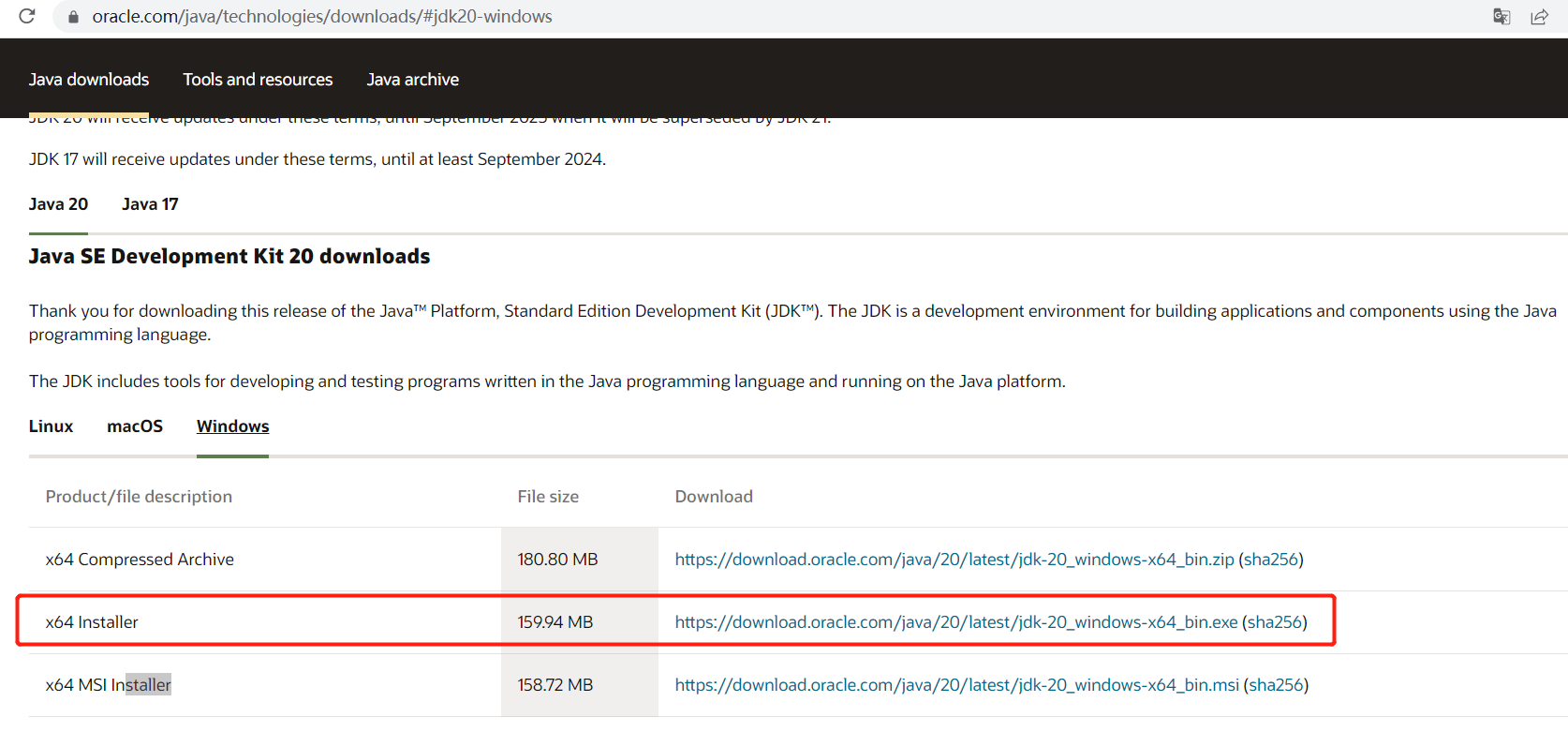Open the Java downloads nav item
Viewport: 1568px width, 747px height.
(89, 80)
